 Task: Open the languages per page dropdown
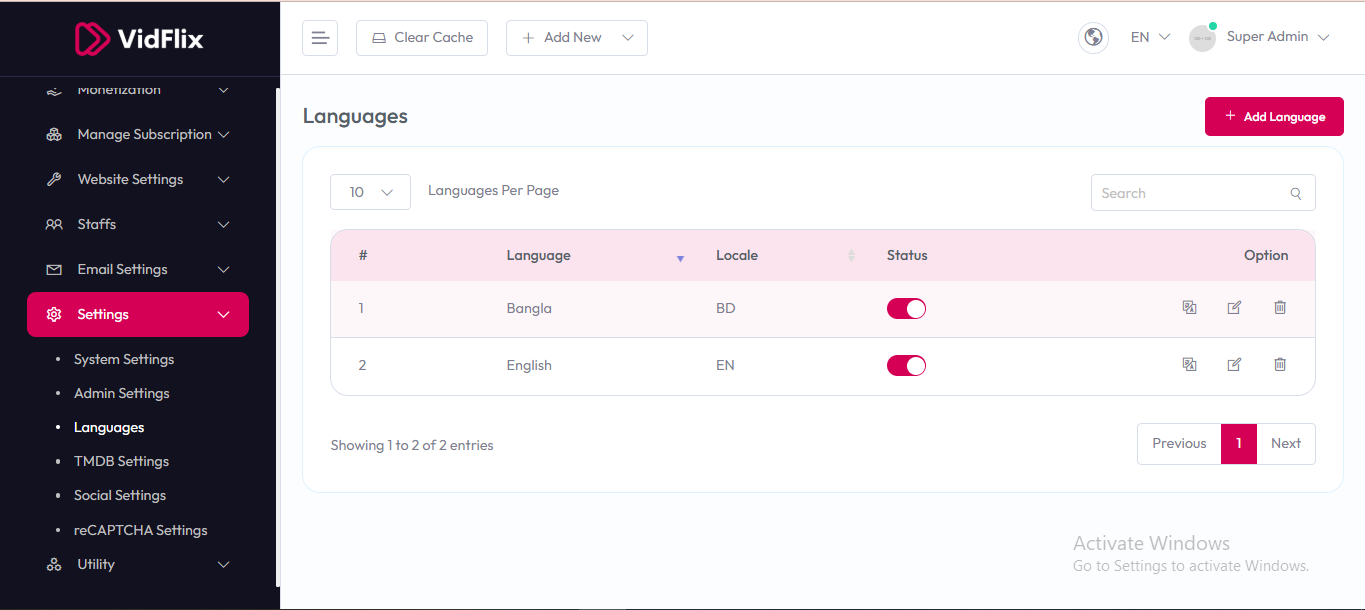pos(370,191)
